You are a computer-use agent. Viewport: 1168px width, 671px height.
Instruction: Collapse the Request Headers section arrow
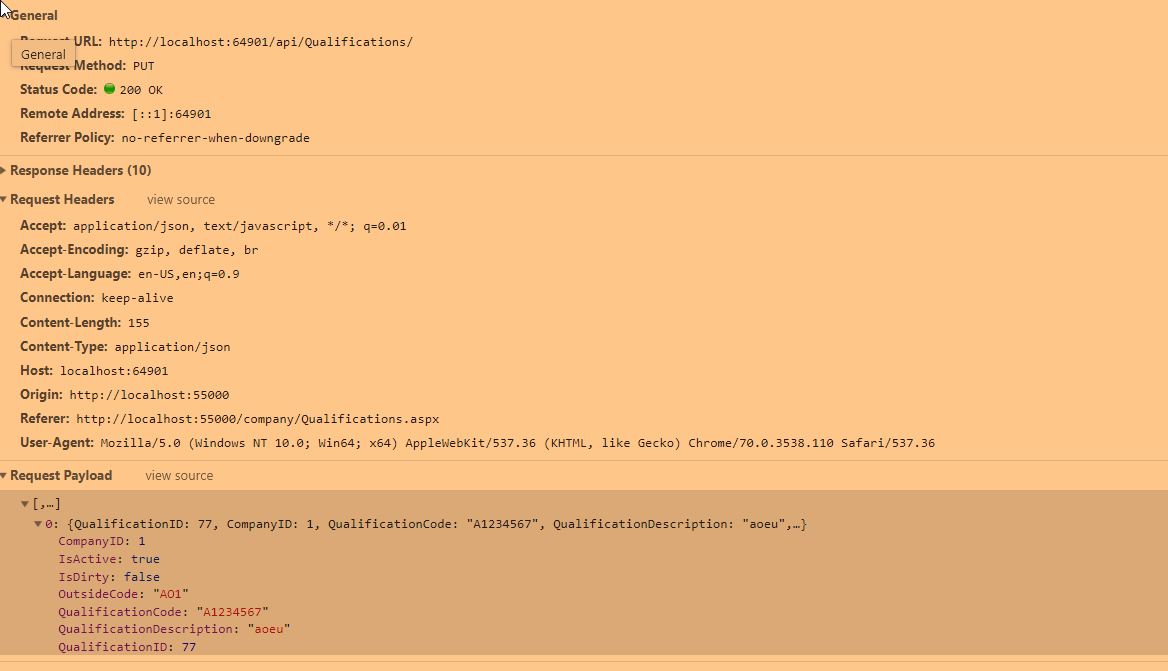pyautogui.click(x=4, y=200)
